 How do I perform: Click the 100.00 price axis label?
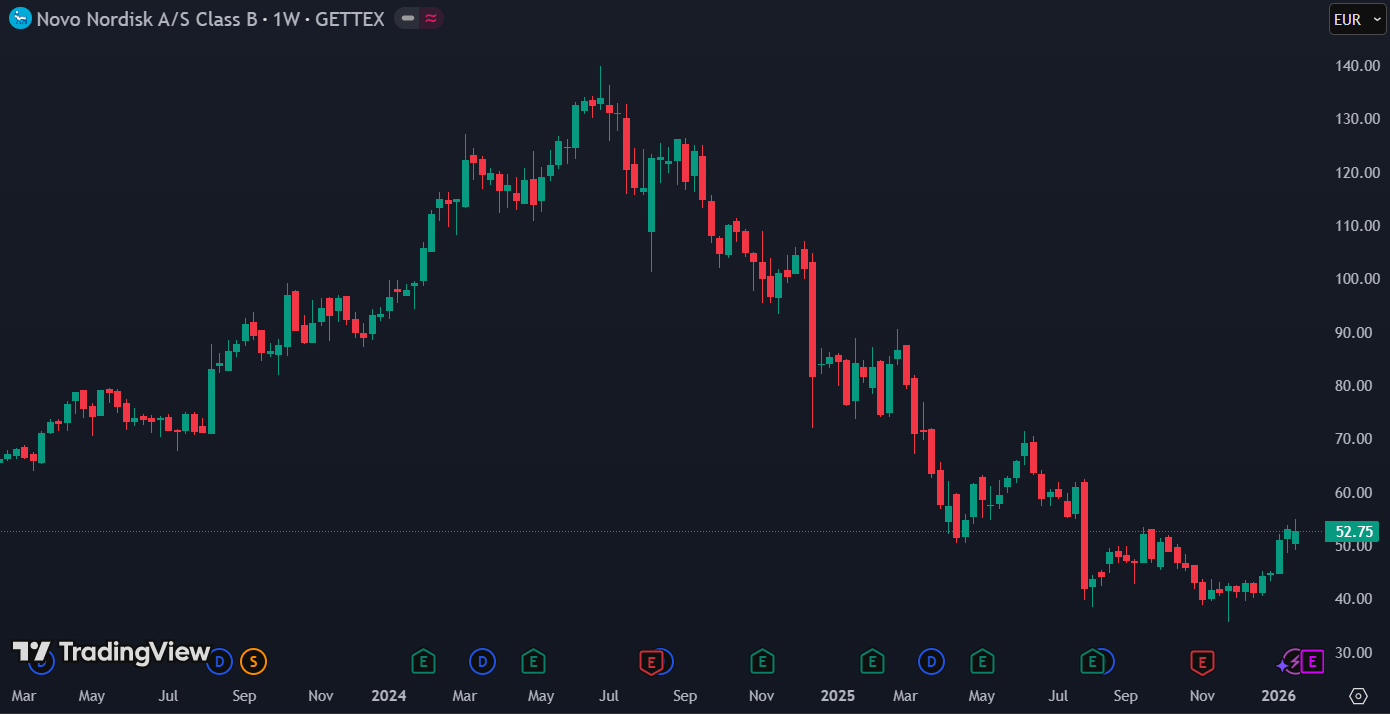click(1358, 279)
